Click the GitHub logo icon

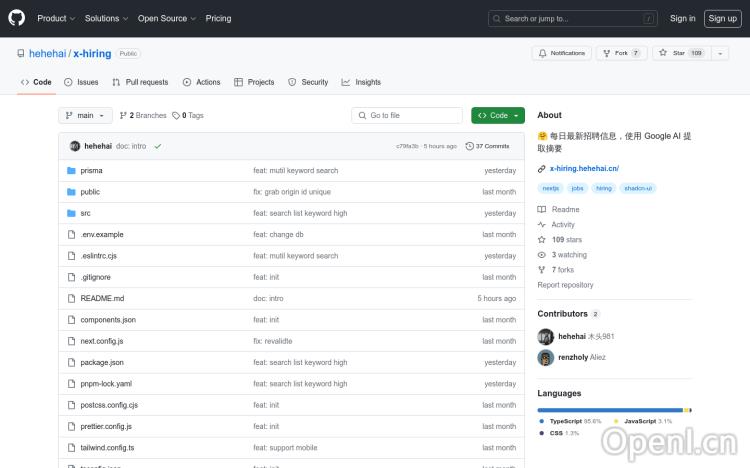tap(17, 18)
